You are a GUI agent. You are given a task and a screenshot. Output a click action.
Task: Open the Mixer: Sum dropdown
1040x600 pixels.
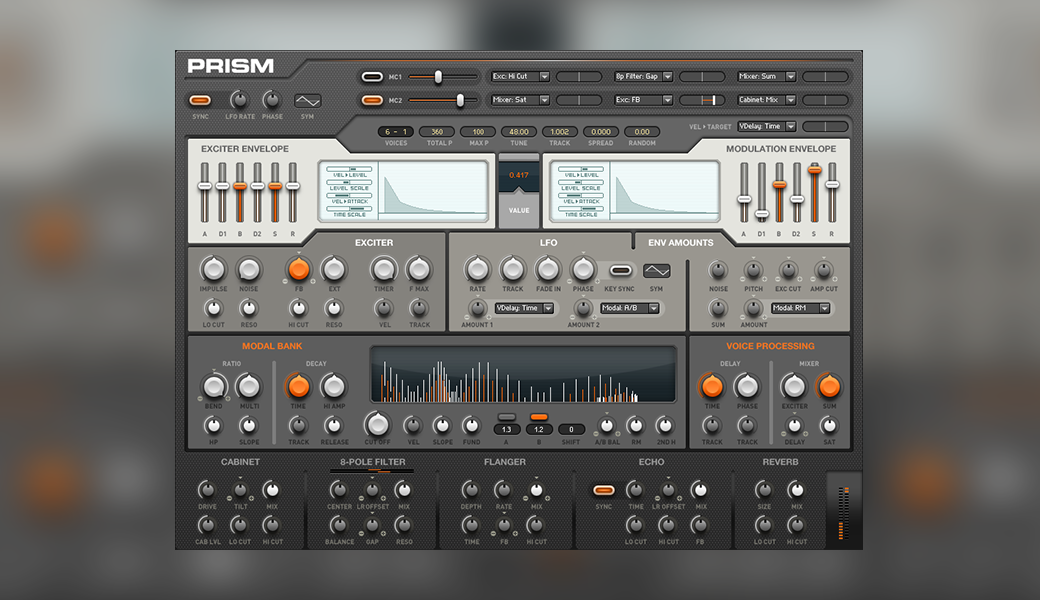767,76
